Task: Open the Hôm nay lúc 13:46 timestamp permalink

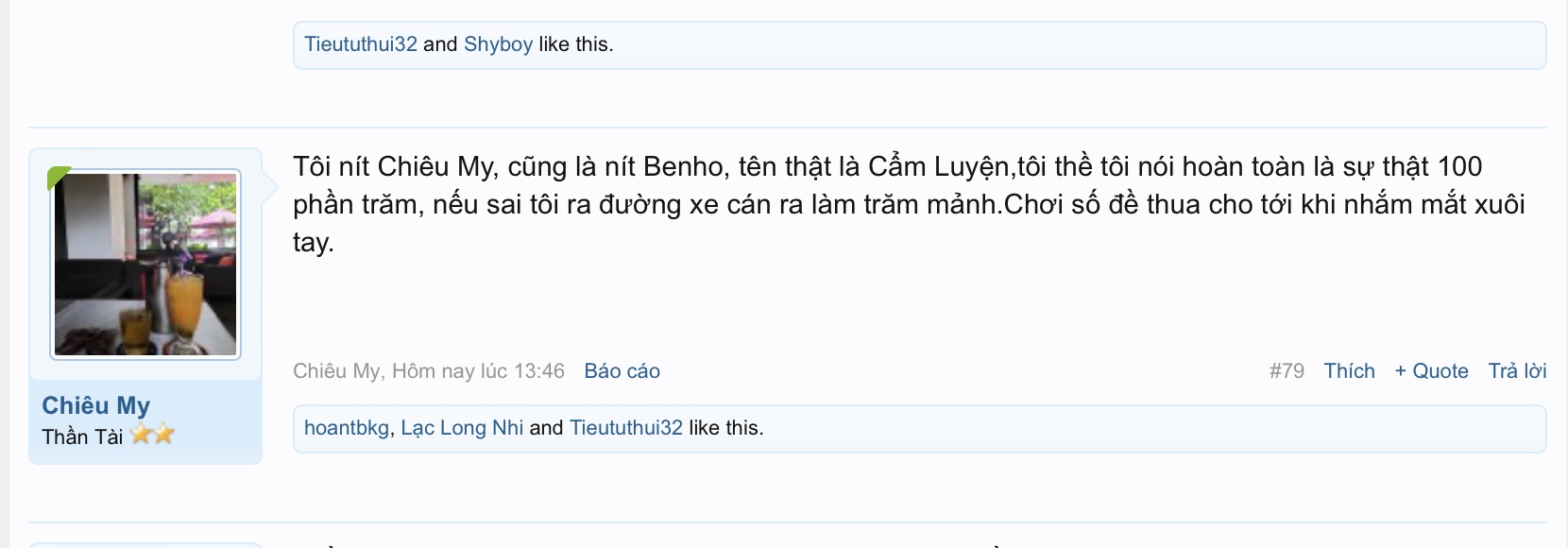Action: click(478, 371)
